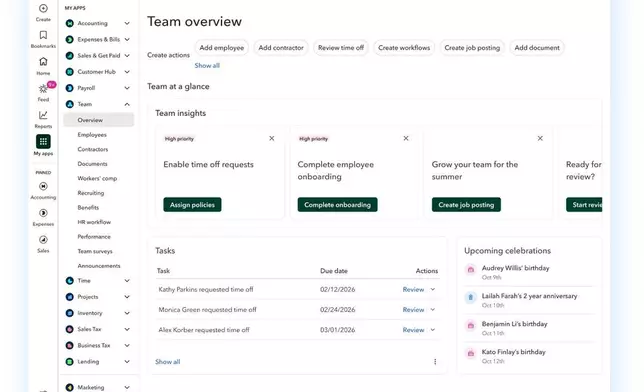Open the Create icon in left rail

43,9
